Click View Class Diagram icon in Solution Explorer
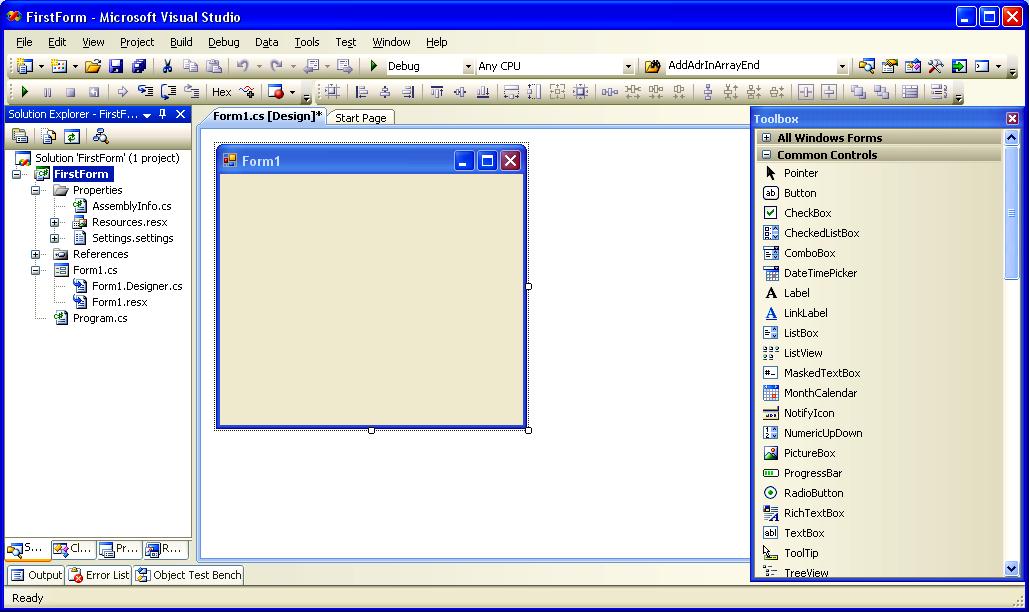The height and width of the screenshot is (612, 1029). pyautogui.click(x=100, y=136)
